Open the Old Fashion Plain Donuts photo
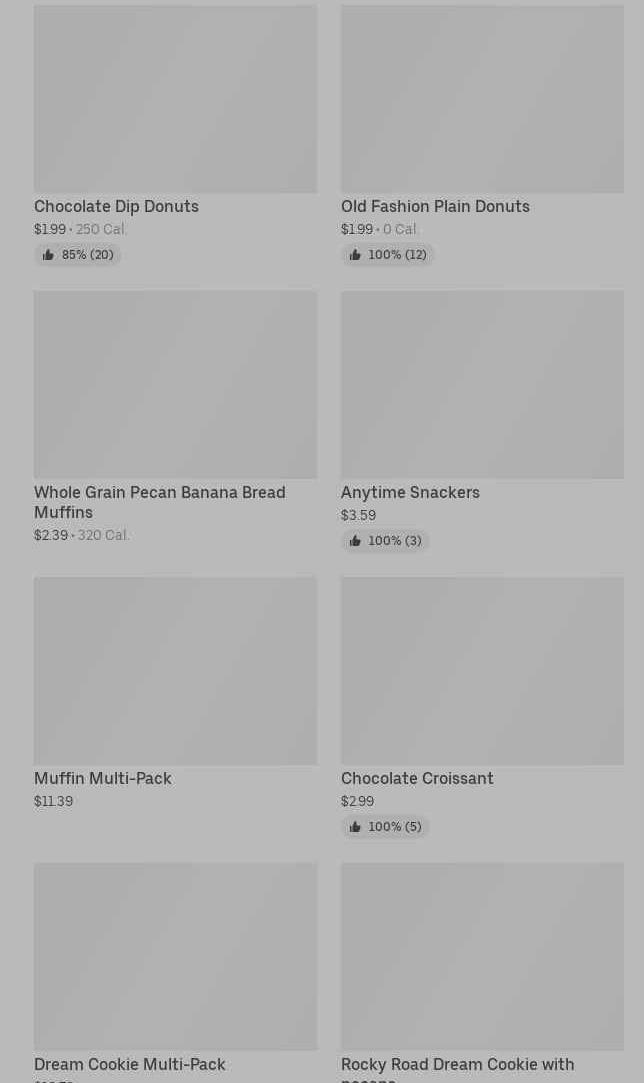Screen dimensions: 644x1083 [482, 99]
